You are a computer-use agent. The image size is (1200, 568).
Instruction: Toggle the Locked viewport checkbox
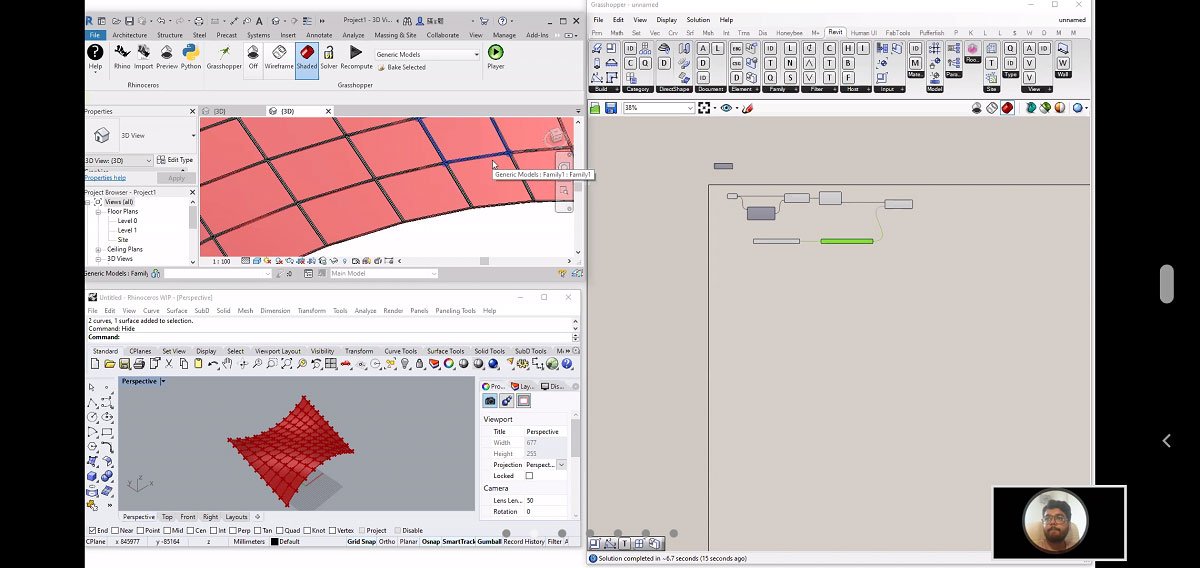pos(529,476)
